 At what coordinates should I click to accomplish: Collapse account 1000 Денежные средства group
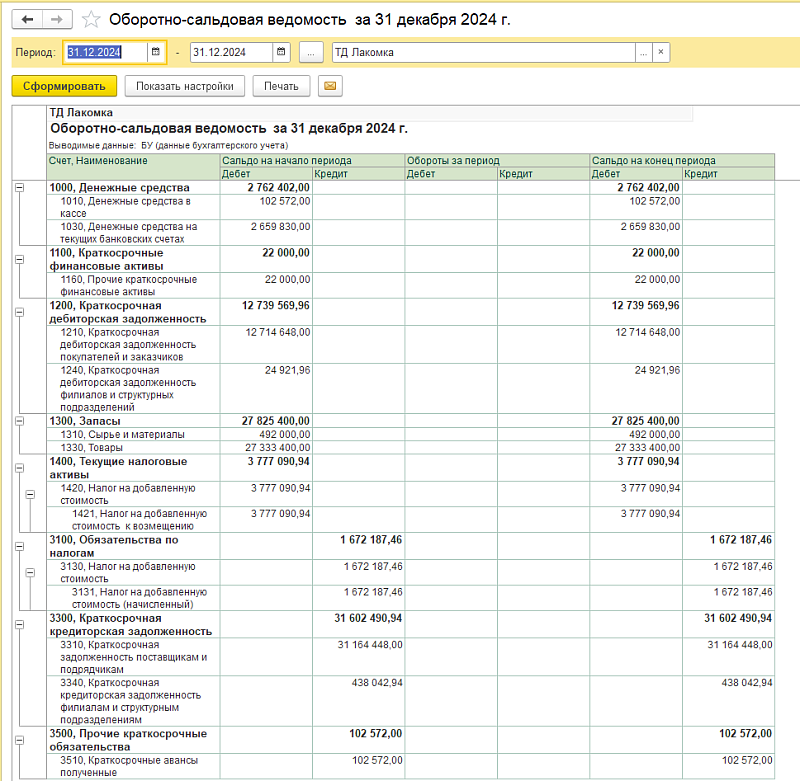(19, 188)
